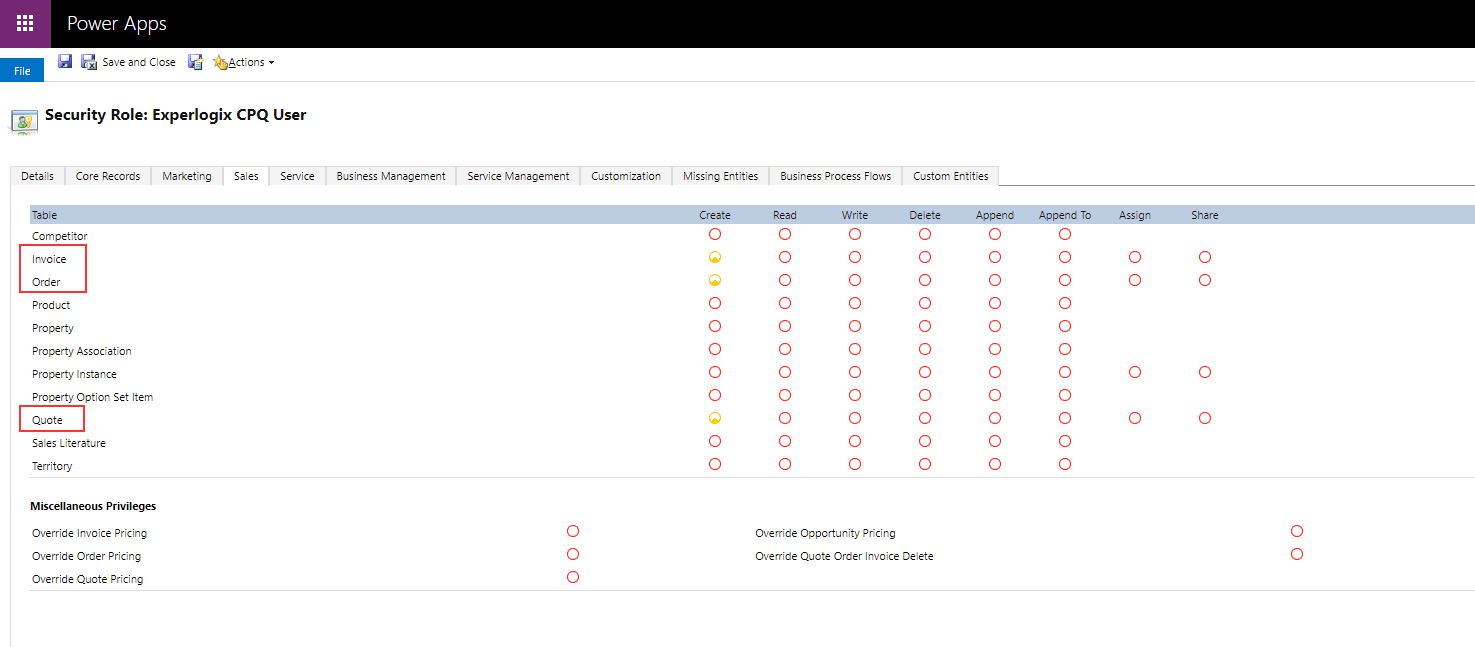Open the Power Apps app launcher waffle

(25, 24)
